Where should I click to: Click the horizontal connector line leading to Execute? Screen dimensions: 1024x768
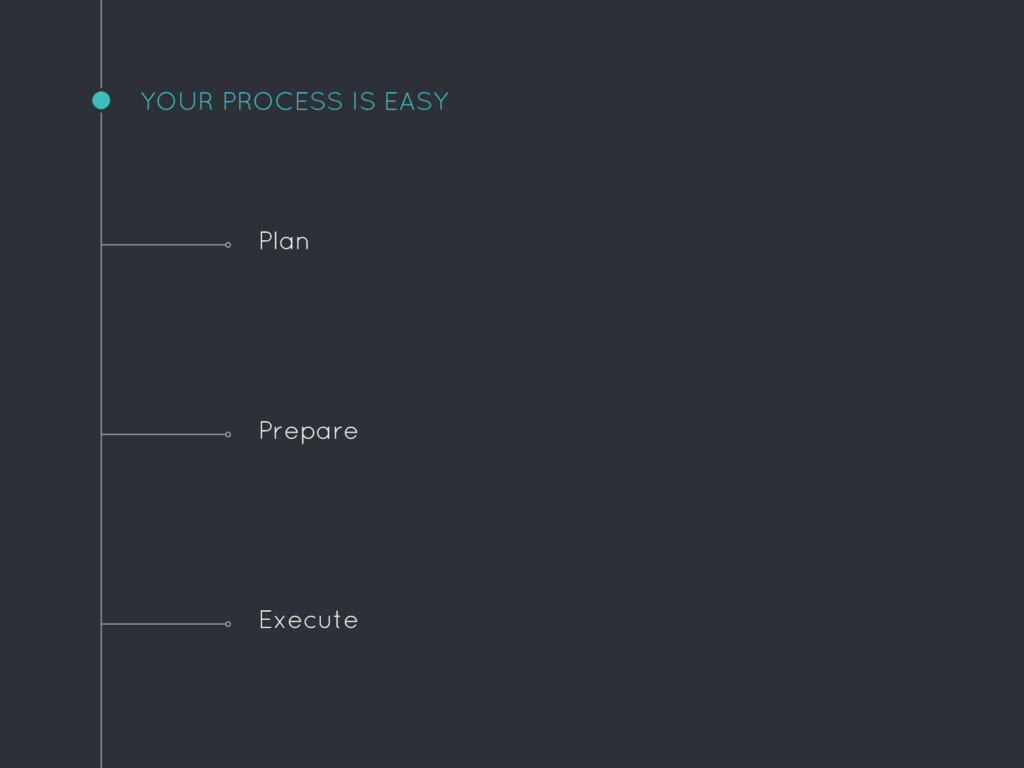(163, 624)
